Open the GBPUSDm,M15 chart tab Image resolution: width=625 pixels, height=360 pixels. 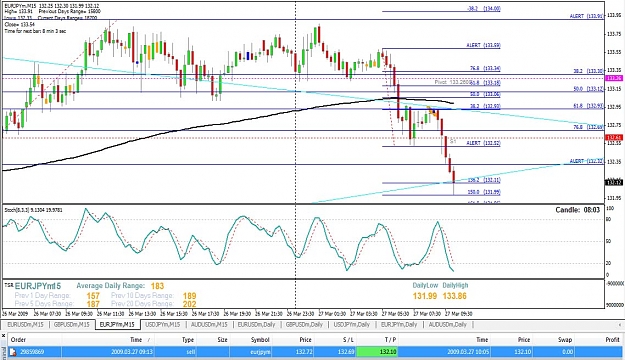72,325
